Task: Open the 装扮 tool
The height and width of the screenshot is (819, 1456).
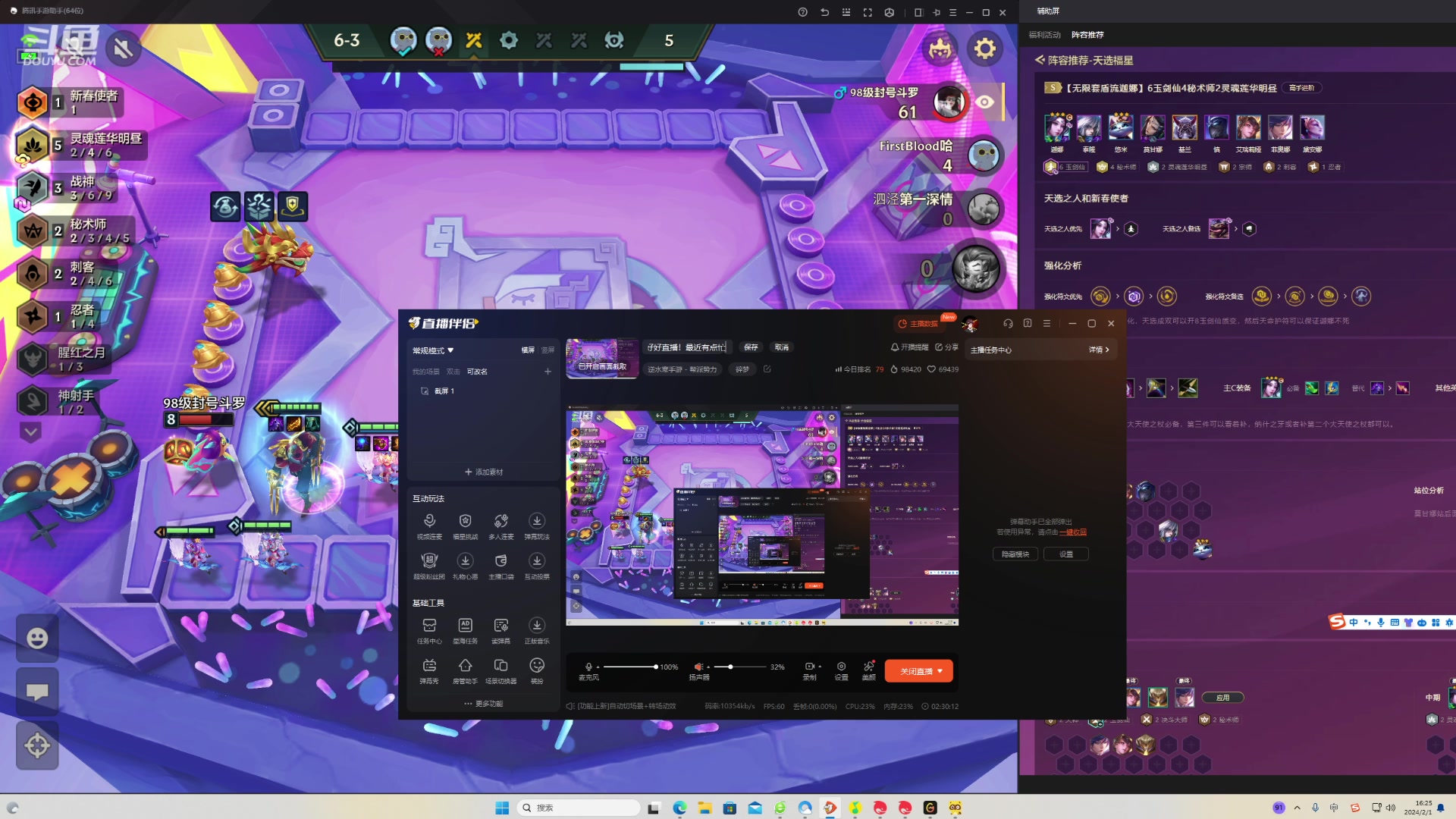Action: click(x=537, y=670)
